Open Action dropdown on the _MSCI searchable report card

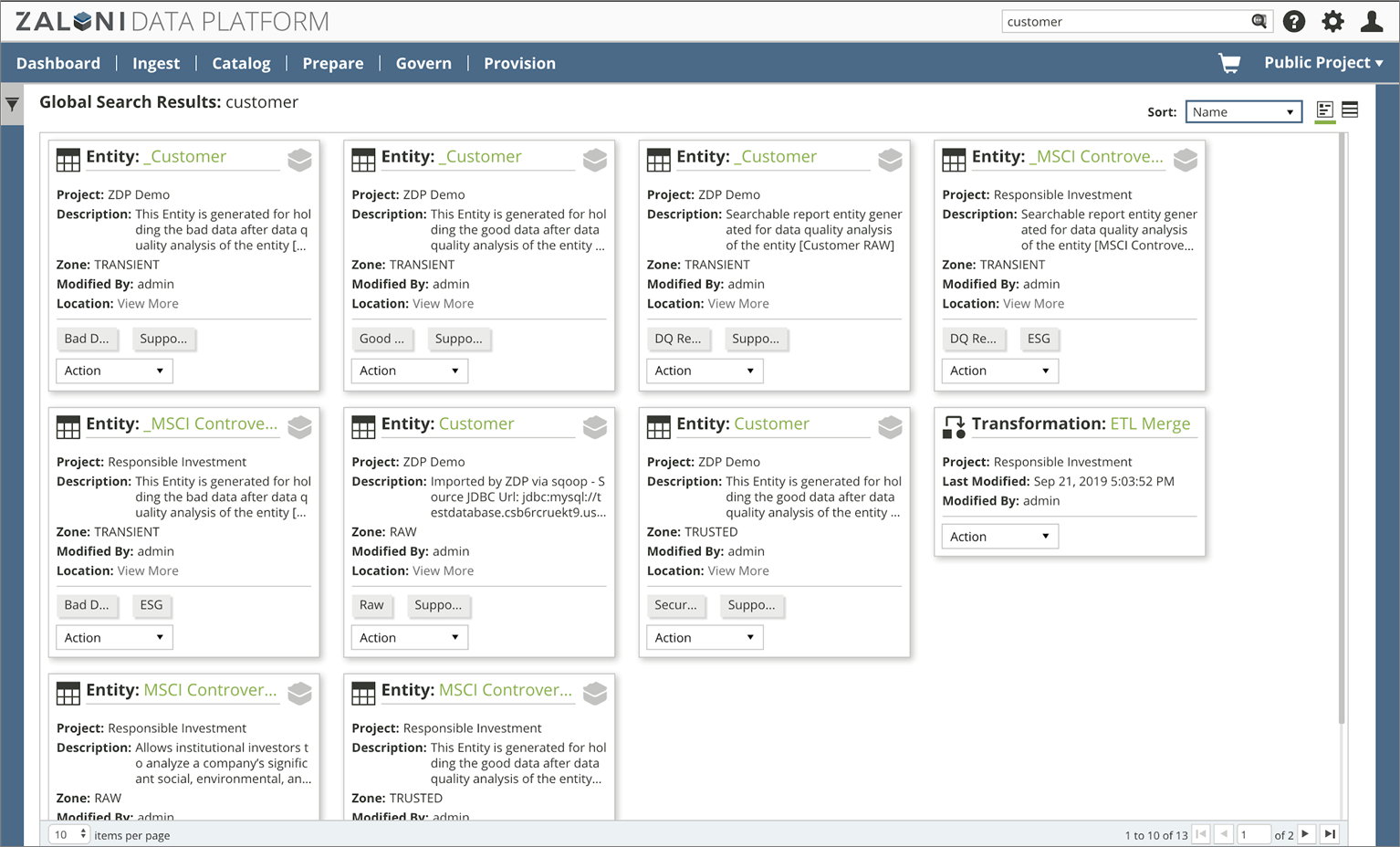tap(1000, 371)
